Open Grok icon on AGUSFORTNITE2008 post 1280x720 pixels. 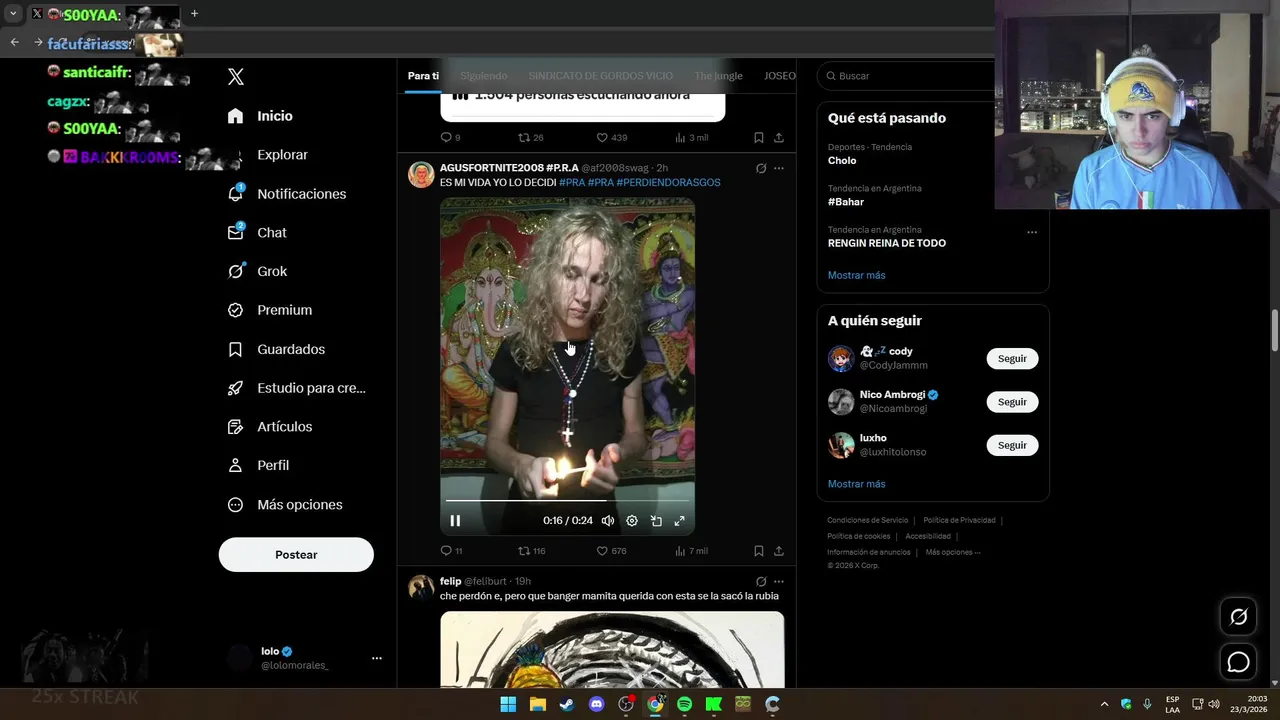pyautogui.click(x=761, y=168)
